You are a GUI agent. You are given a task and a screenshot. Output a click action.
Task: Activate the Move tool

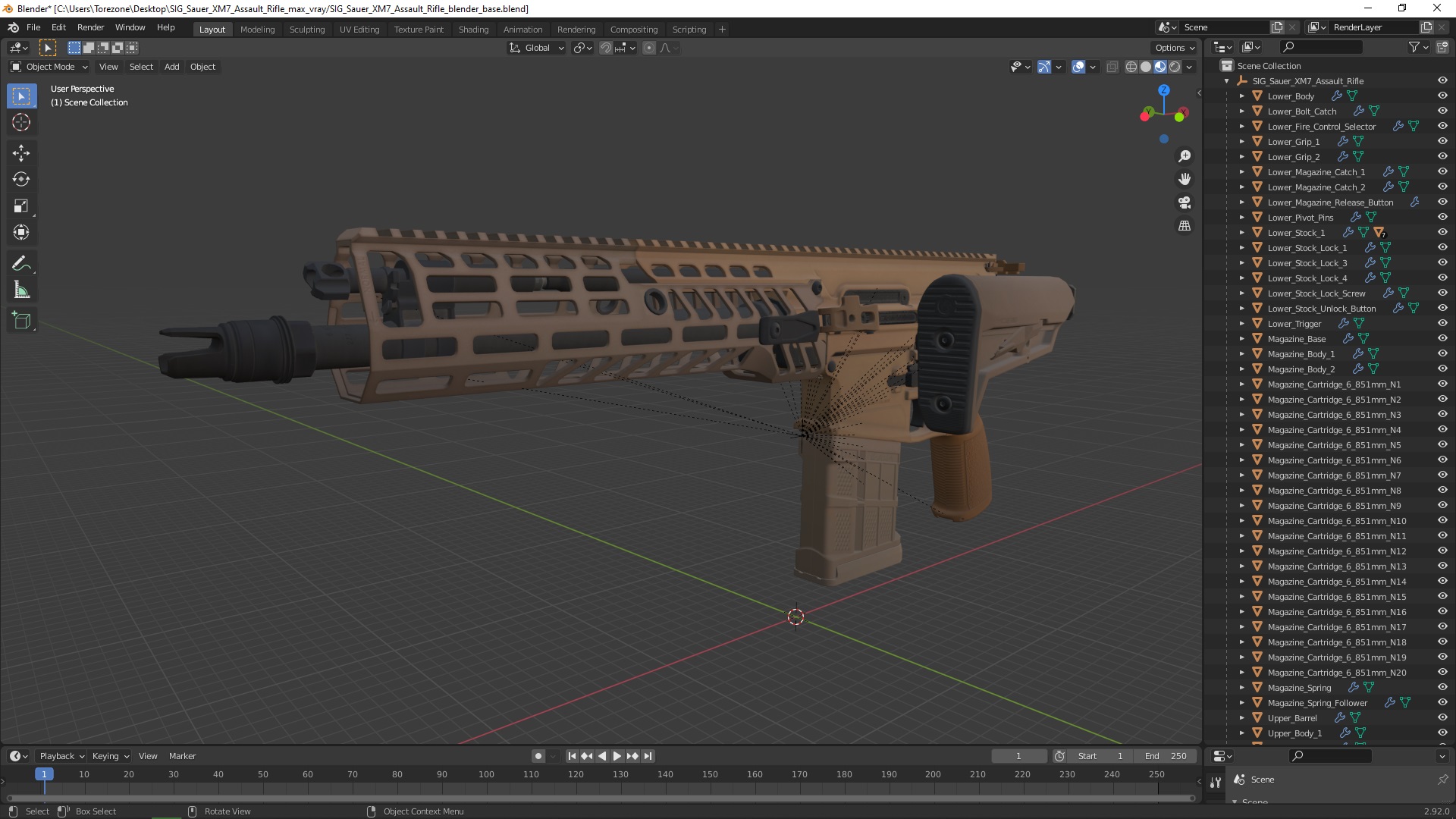(21, 153)
